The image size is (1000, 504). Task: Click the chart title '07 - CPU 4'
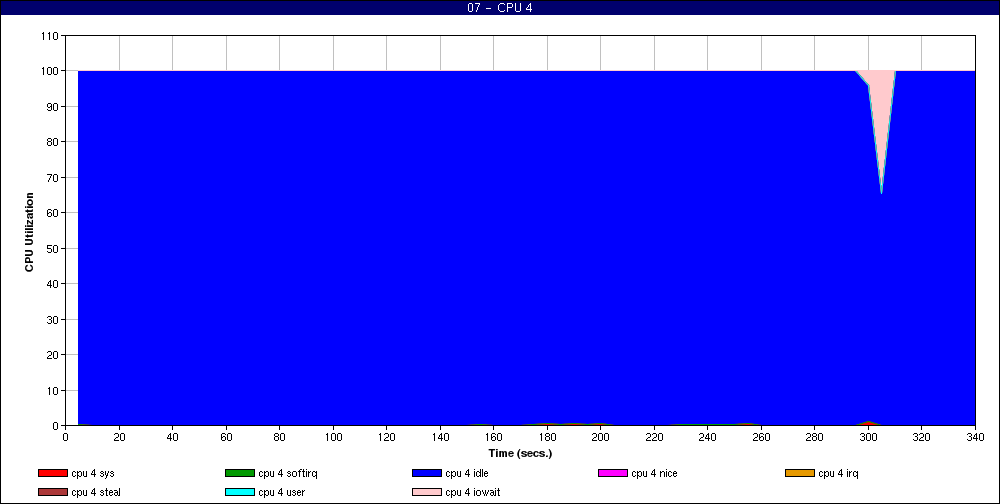(500, 8)
